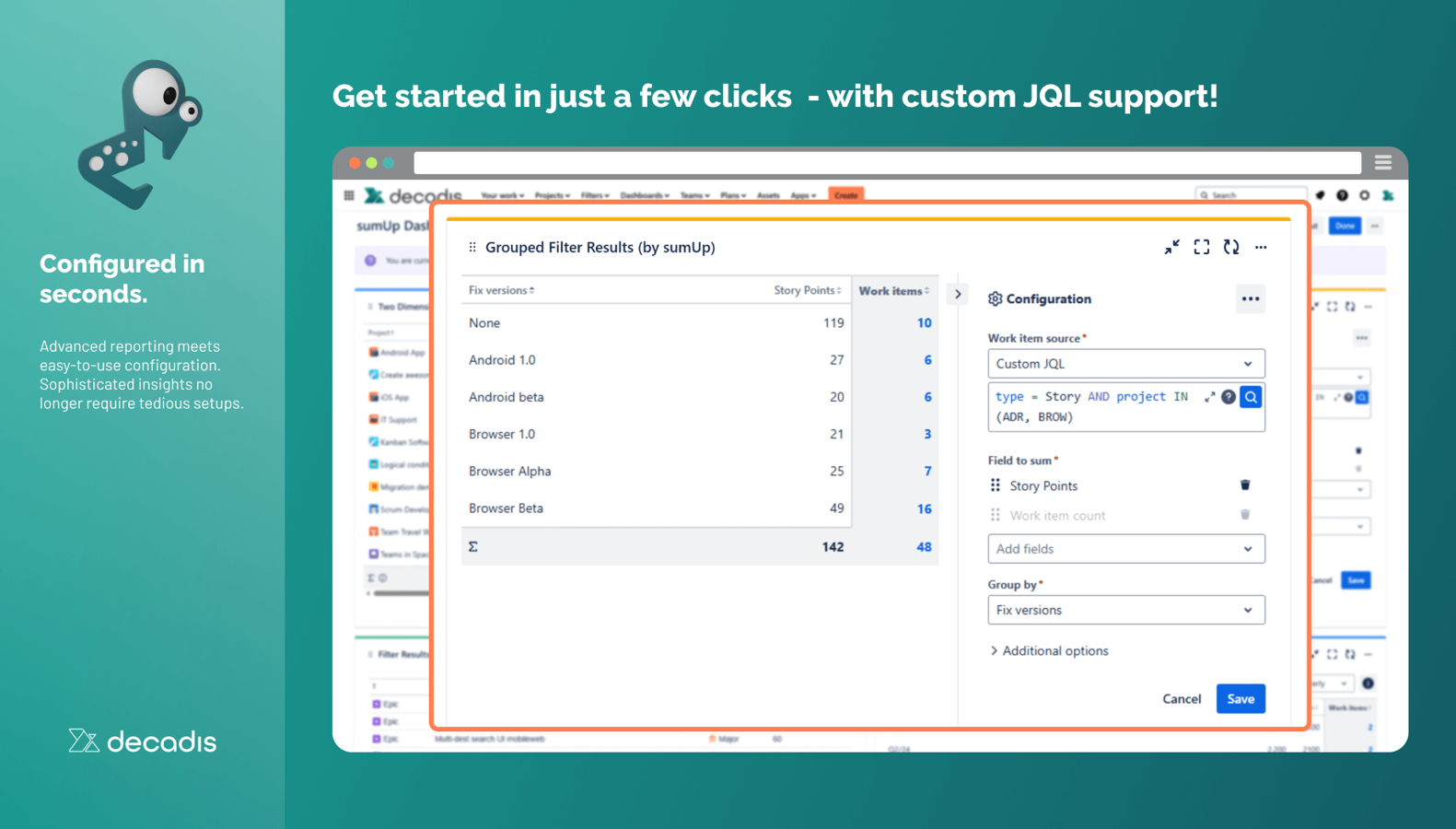Open the work items link in Android beta row
This screenshot has height=829, width=1456.
pyautogui.click(x=927, y=397)
